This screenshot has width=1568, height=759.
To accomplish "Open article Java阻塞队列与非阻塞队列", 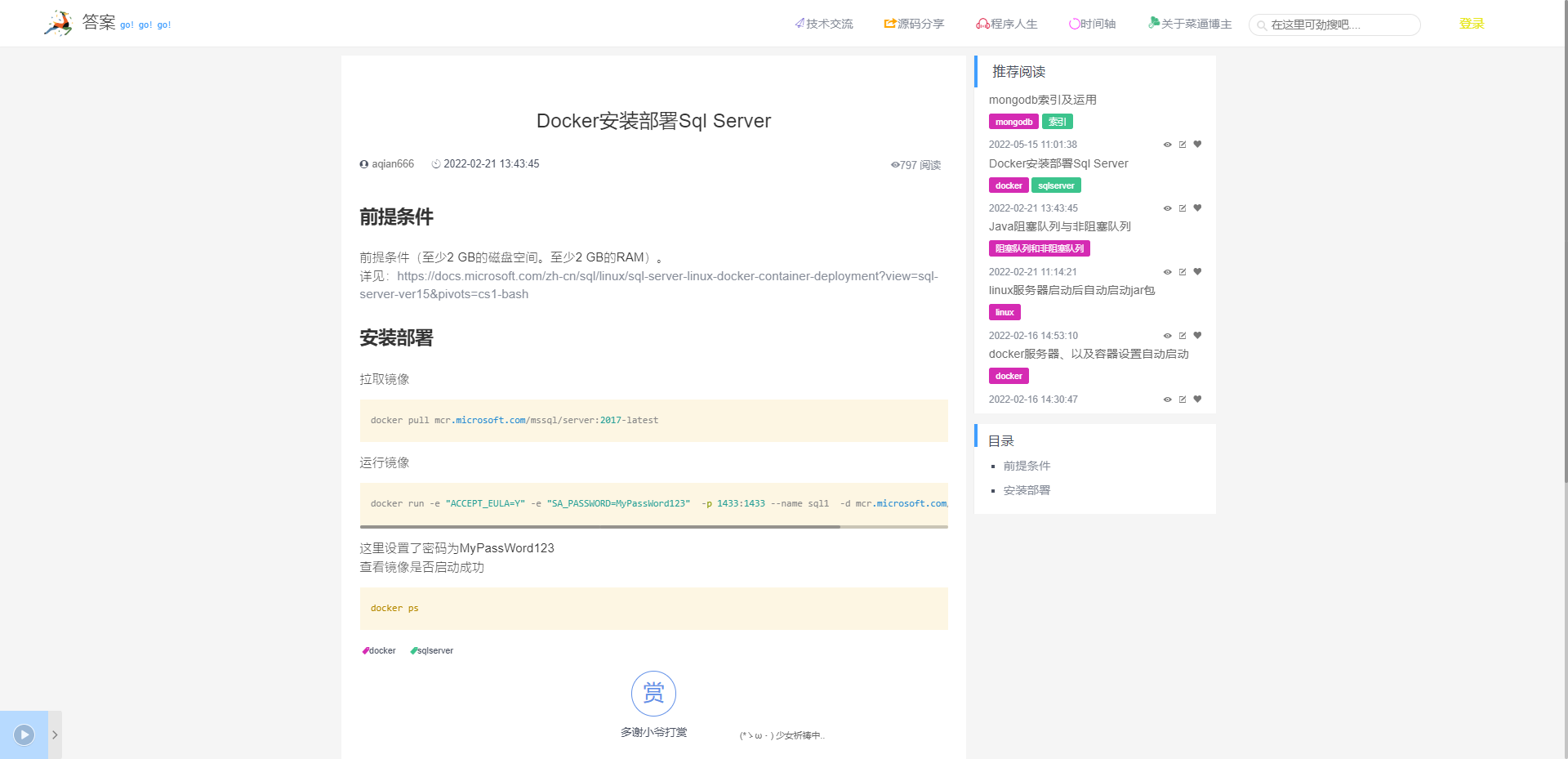I will 1059,226.
